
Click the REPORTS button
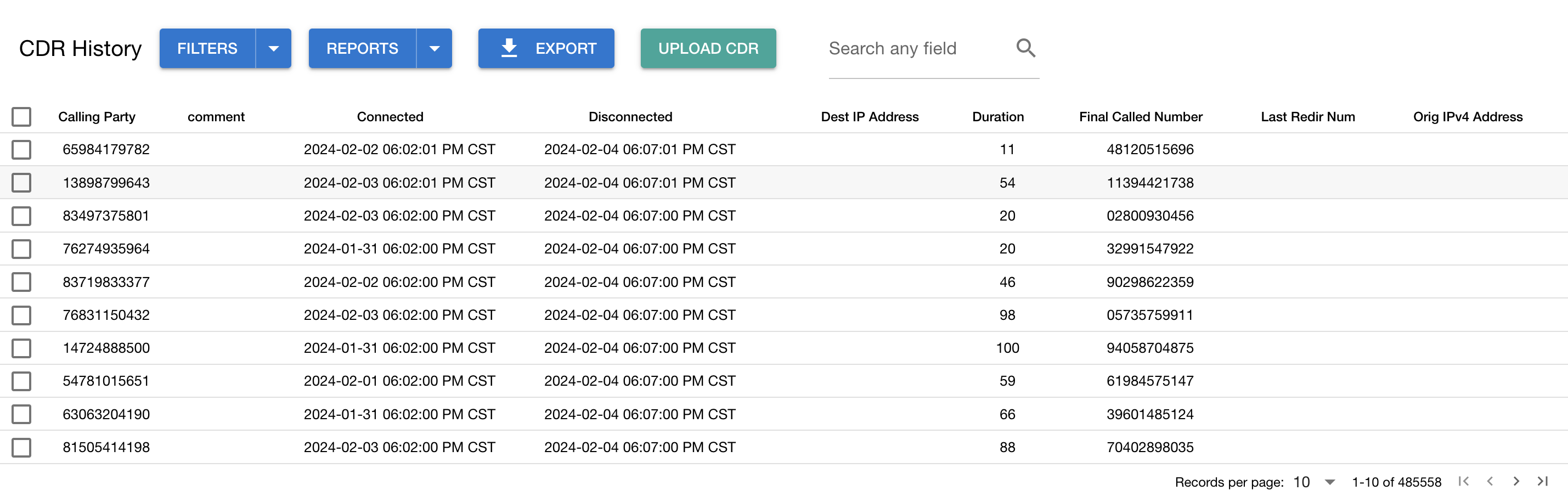tap(362, 48)
